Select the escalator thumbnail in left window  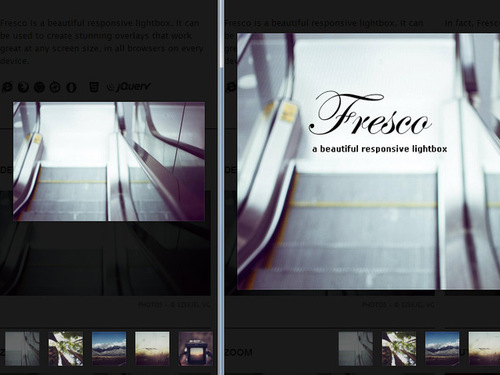[x=22, y=349]
